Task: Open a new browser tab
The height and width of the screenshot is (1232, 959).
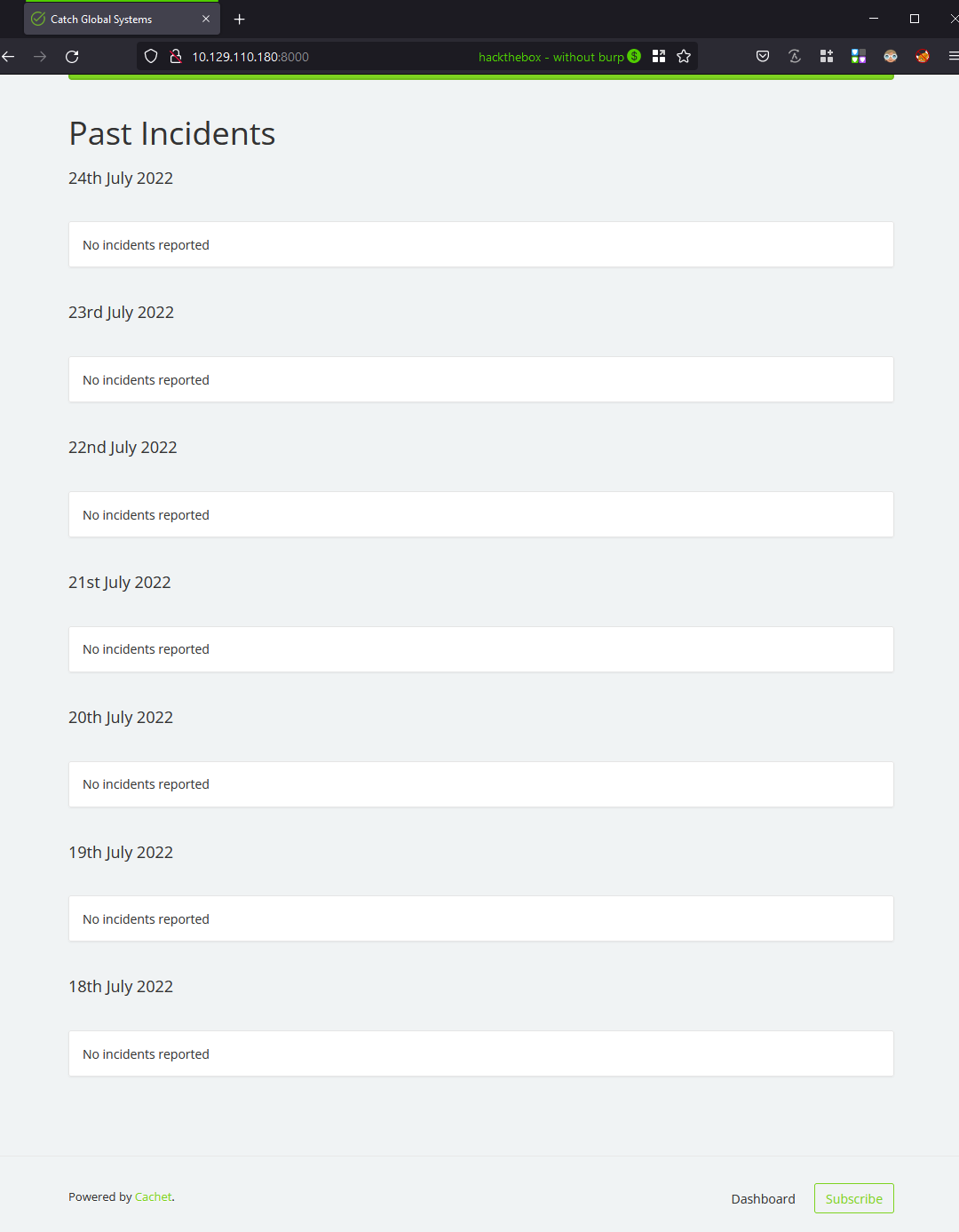Action: click(239, 19)
